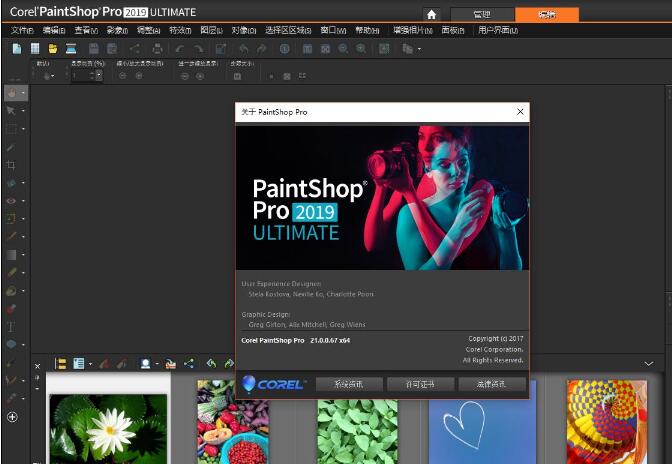Open the Red Eye tool flyout arrow
The width and height of the screenshot is (672, 464).
point(23,201)
